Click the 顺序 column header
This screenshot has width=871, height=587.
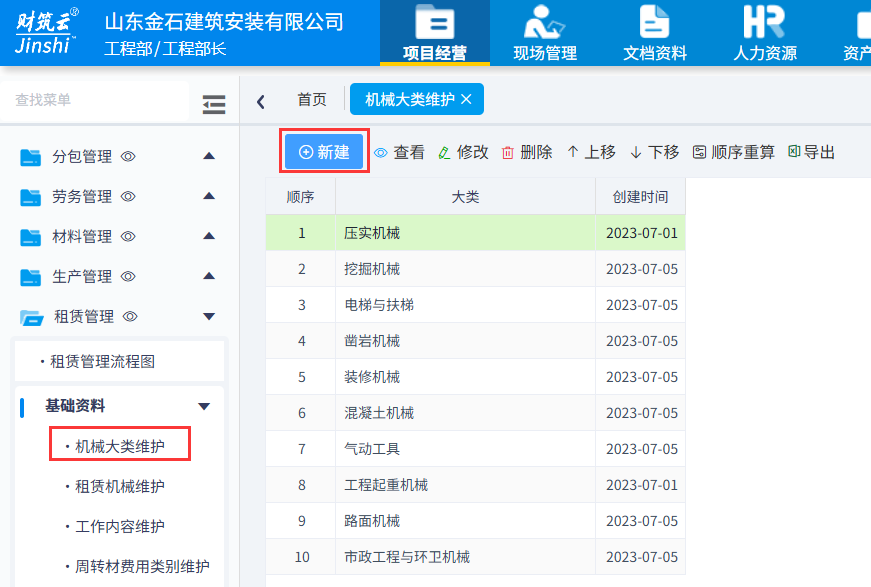[301, 197]
